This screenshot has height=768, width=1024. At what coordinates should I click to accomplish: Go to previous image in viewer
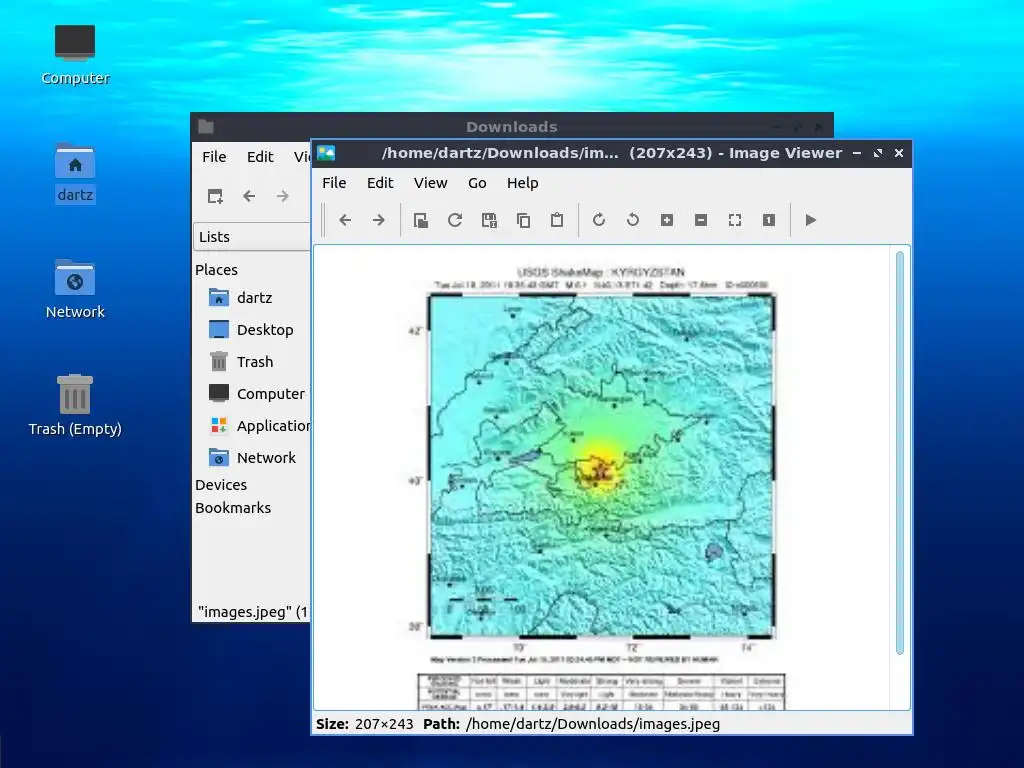345,220
